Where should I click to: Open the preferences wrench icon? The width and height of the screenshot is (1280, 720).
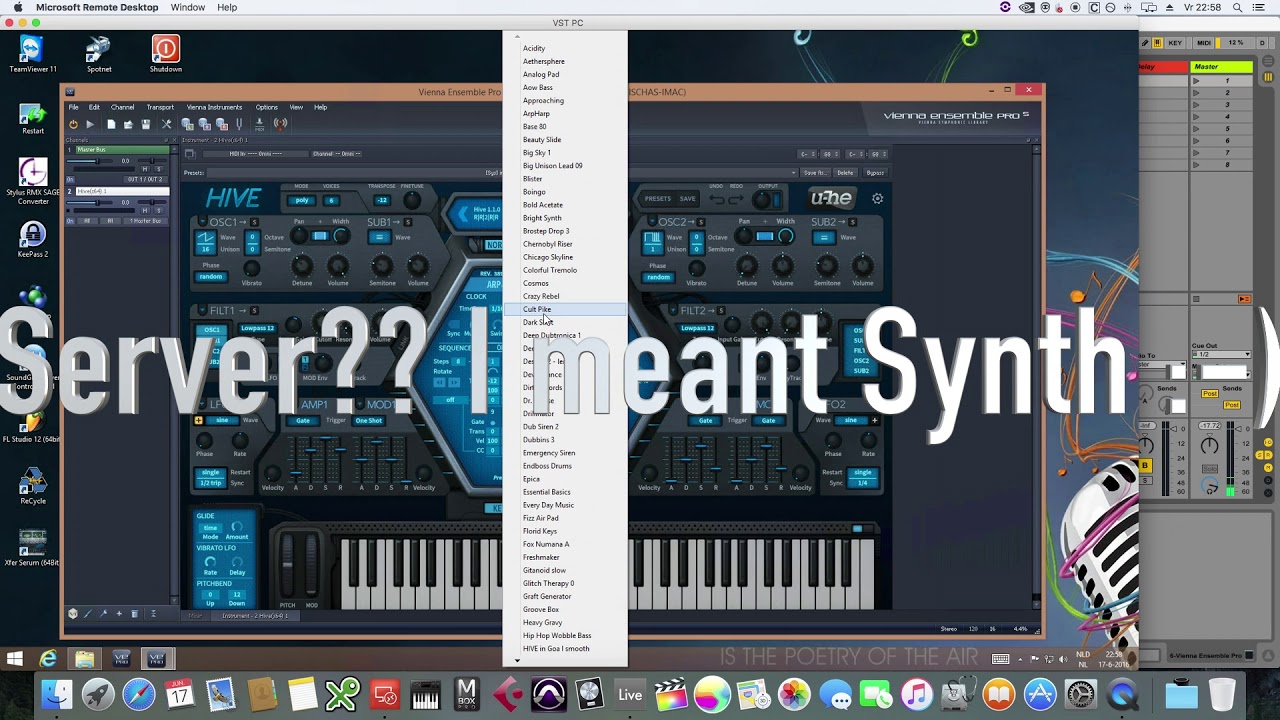166,124
